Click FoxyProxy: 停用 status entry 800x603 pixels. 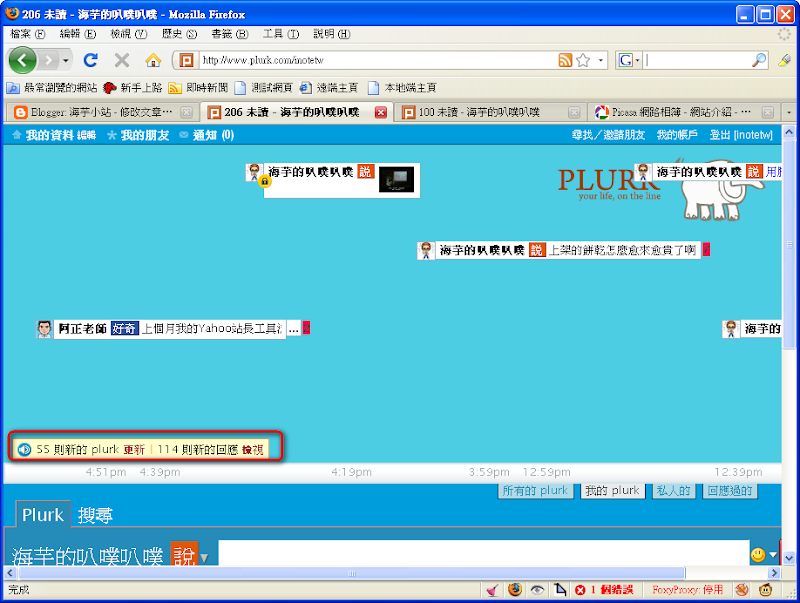pyautogui.click(x=687, y=590)
